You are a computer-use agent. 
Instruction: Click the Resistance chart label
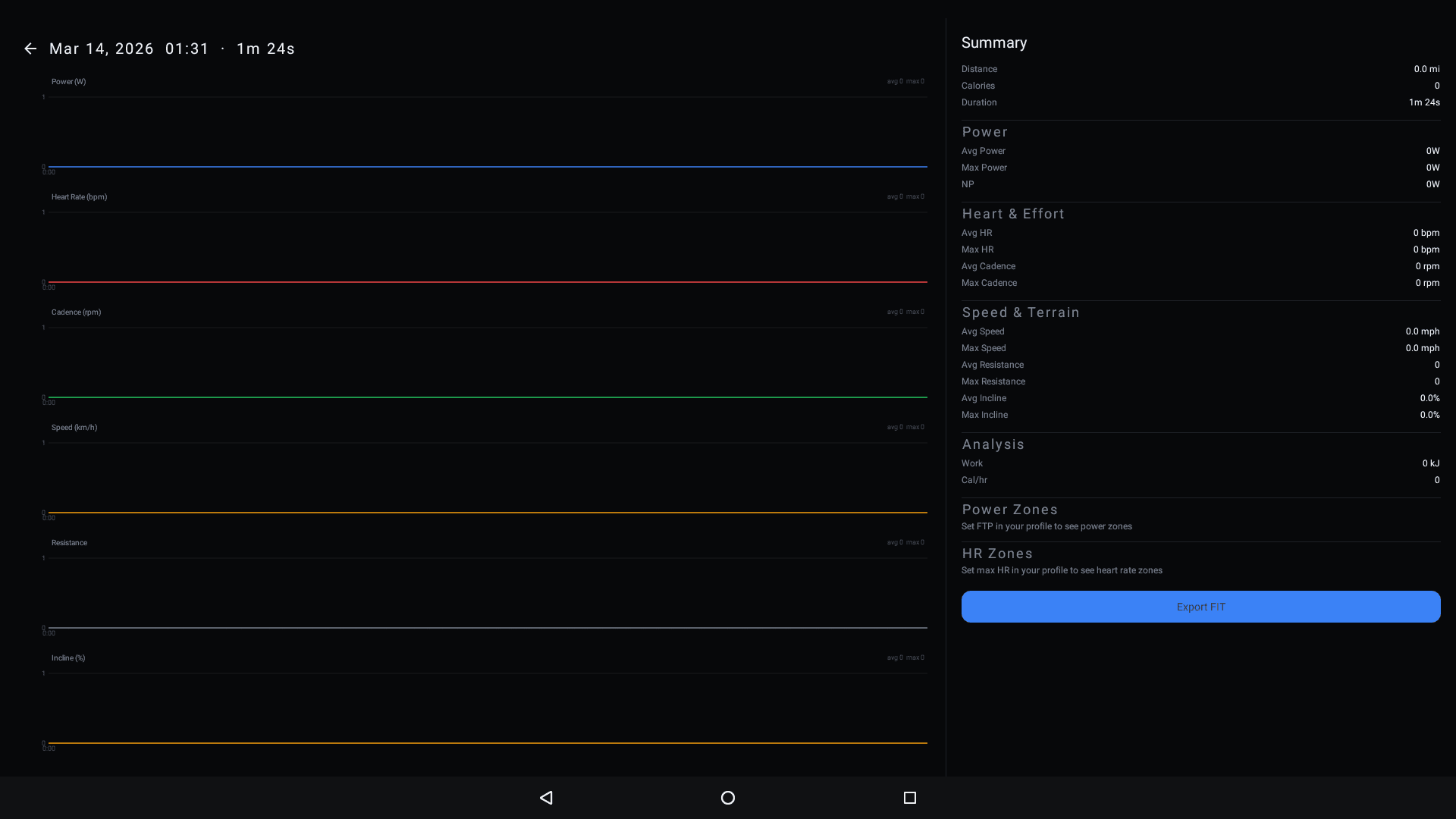[69, 543]
